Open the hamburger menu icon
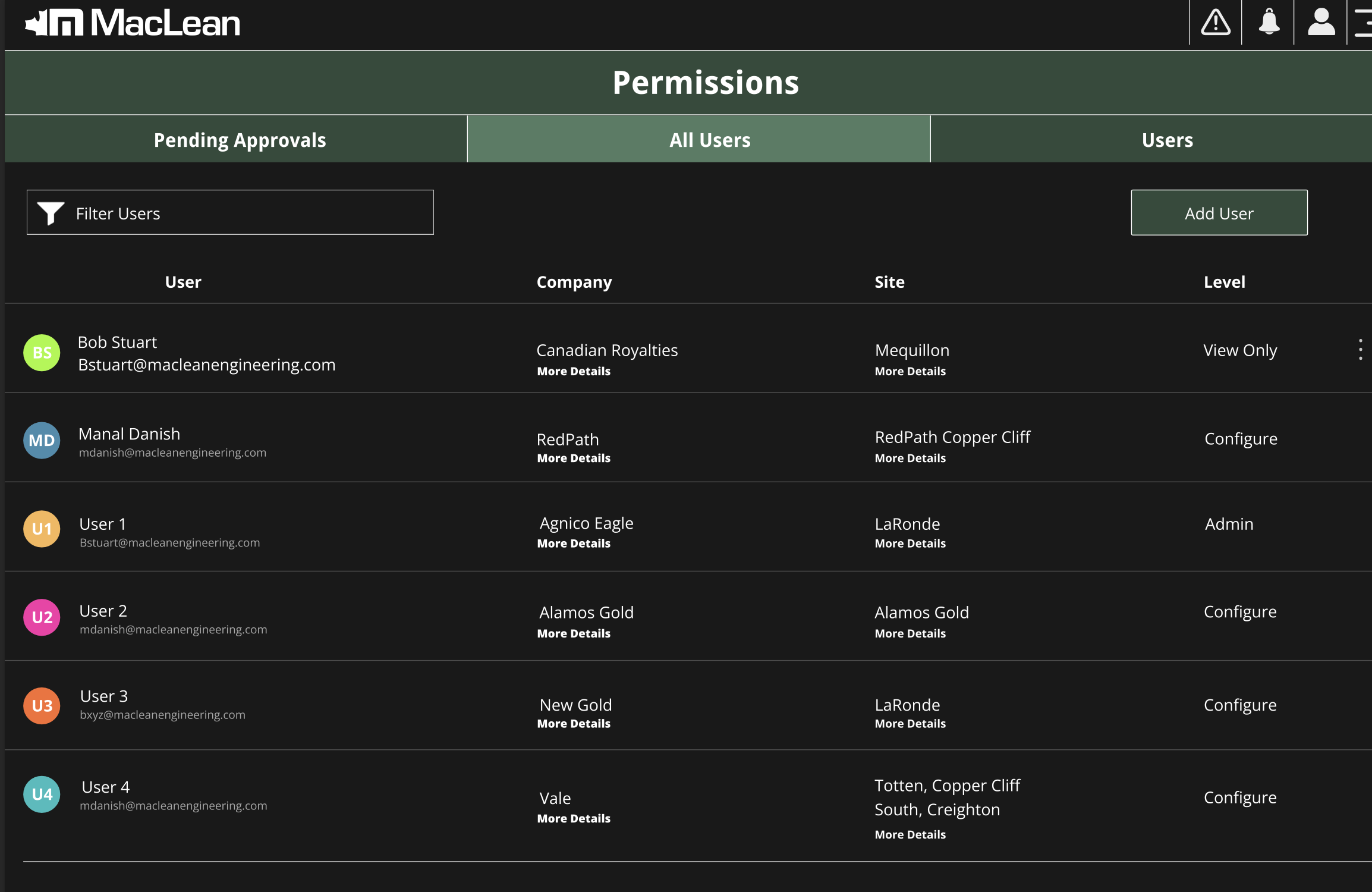 pyautogui.click(x=1364, y=23)
